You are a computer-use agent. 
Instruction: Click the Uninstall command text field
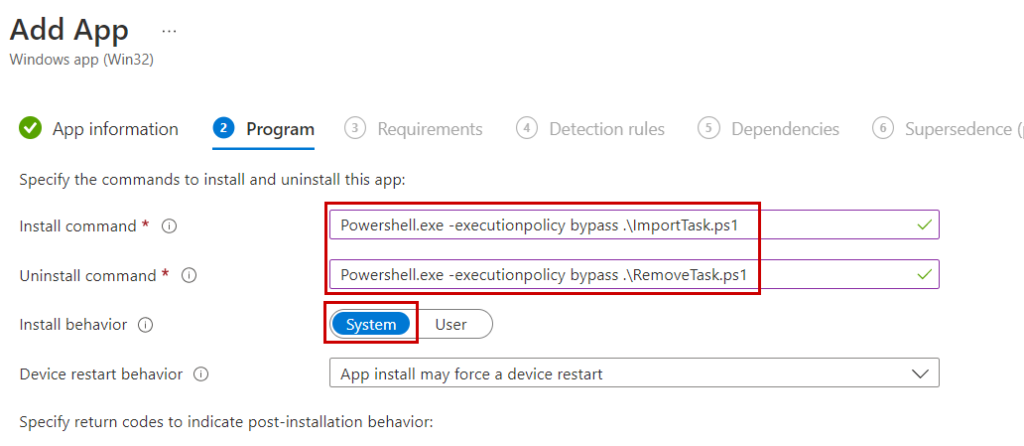pos(620,274)
